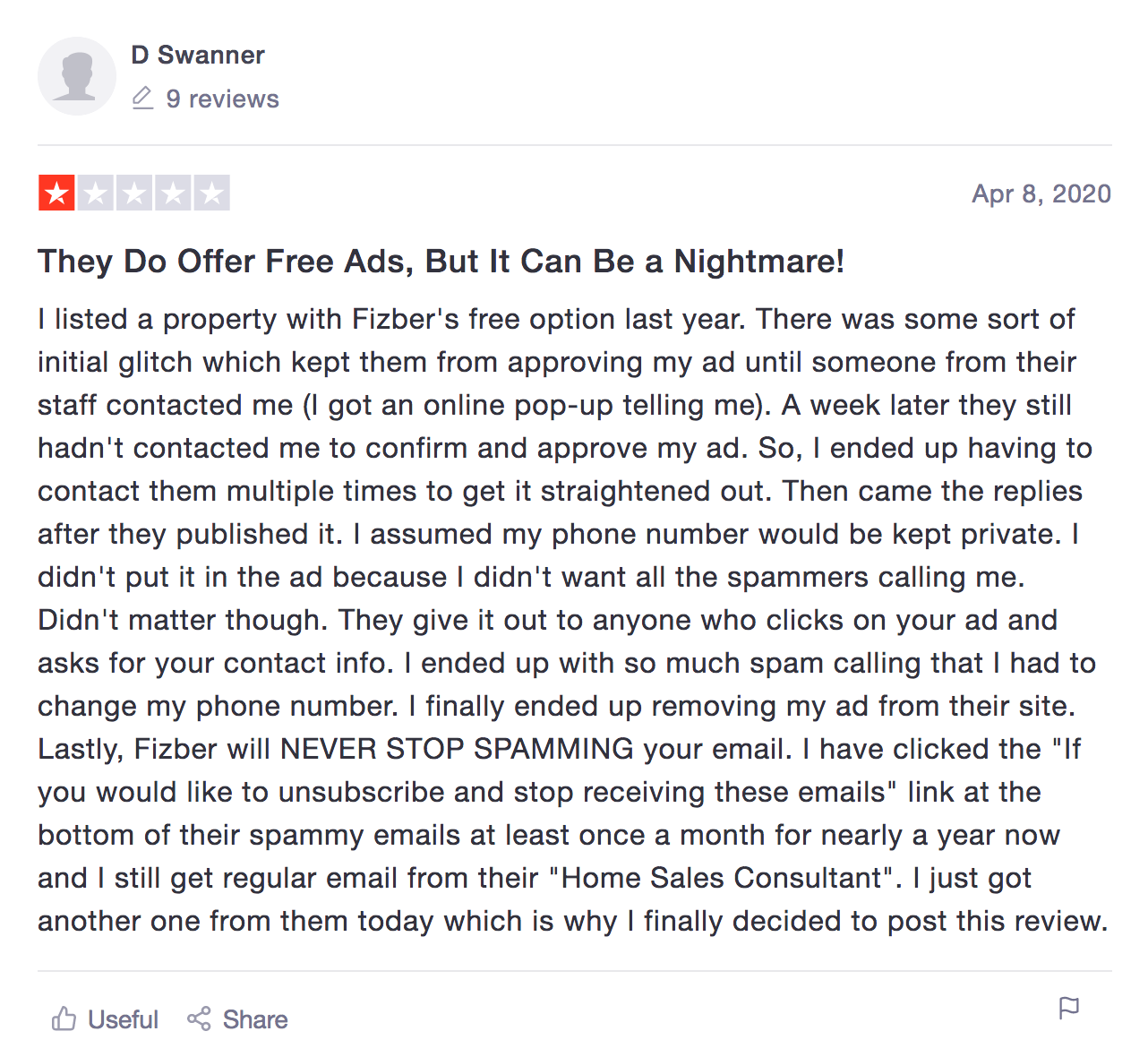
Task: Share this review via Share label
Action: click(255, 1019)
